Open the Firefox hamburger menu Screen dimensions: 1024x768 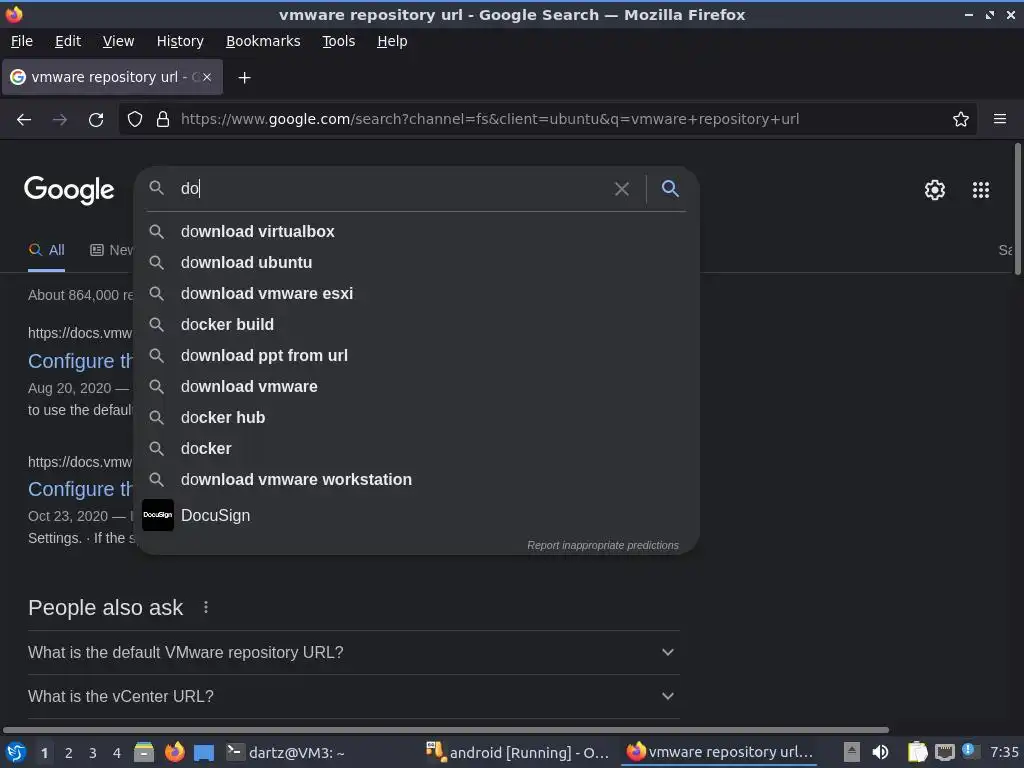point(999,119)
